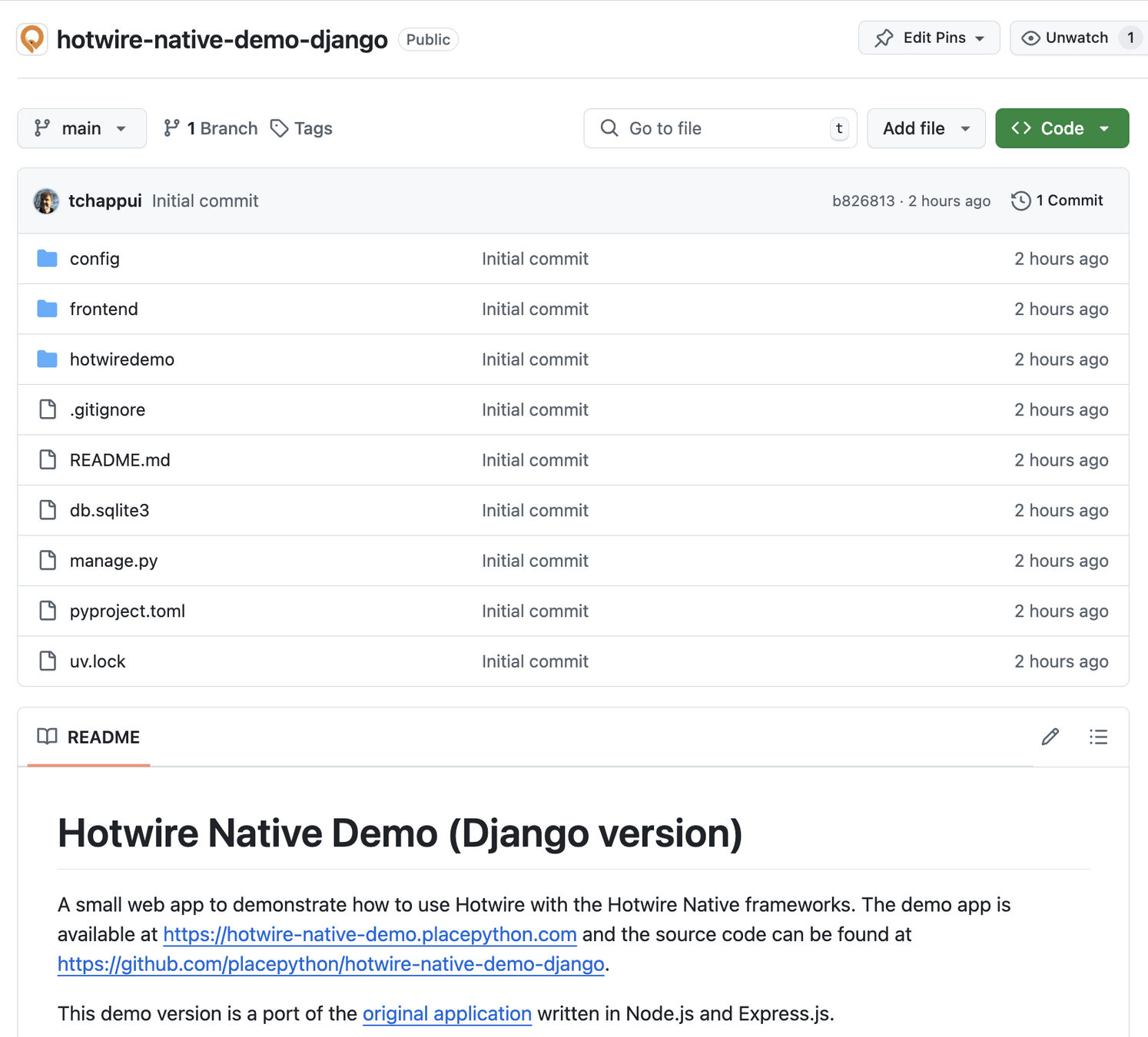This screenshot has width=1148, height=1037.
Task: Open the 1 Branch link
Action: pos(211,128)
